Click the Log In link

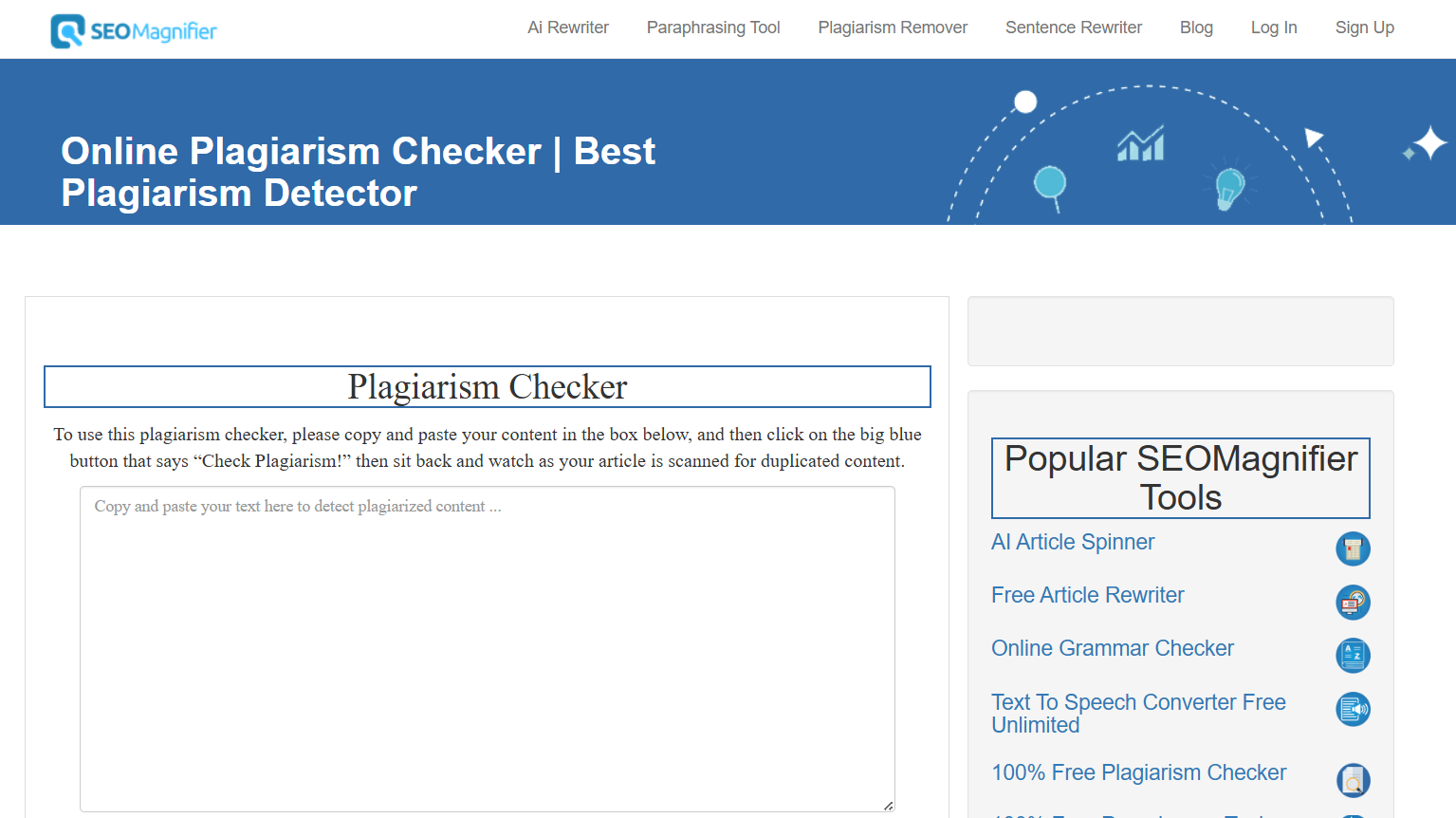1274,28
